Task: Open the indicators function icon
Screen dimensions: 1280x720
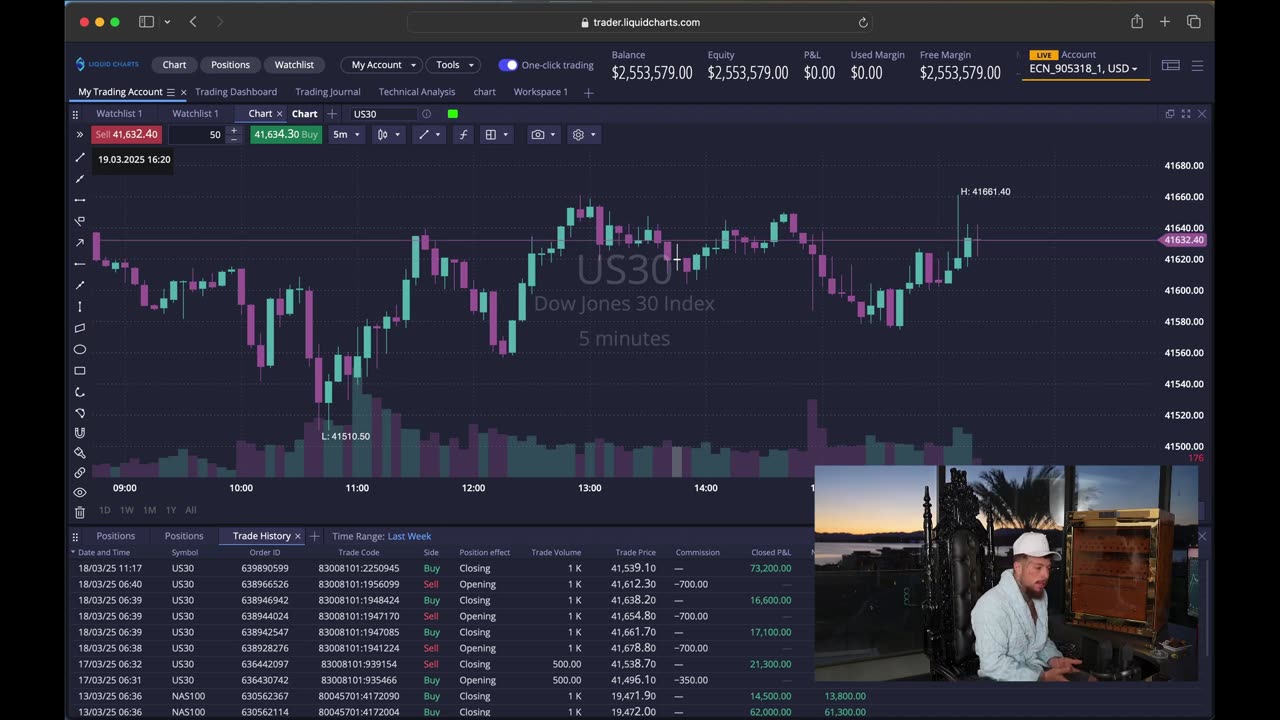Action: click(x=462, y=134)
